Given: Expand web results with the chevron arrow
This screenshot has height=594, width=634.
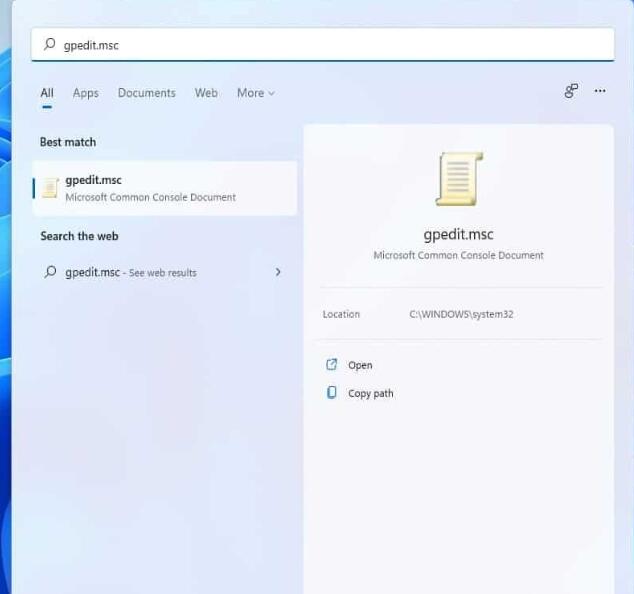Looking at the screenshot, I should point(278,272).
